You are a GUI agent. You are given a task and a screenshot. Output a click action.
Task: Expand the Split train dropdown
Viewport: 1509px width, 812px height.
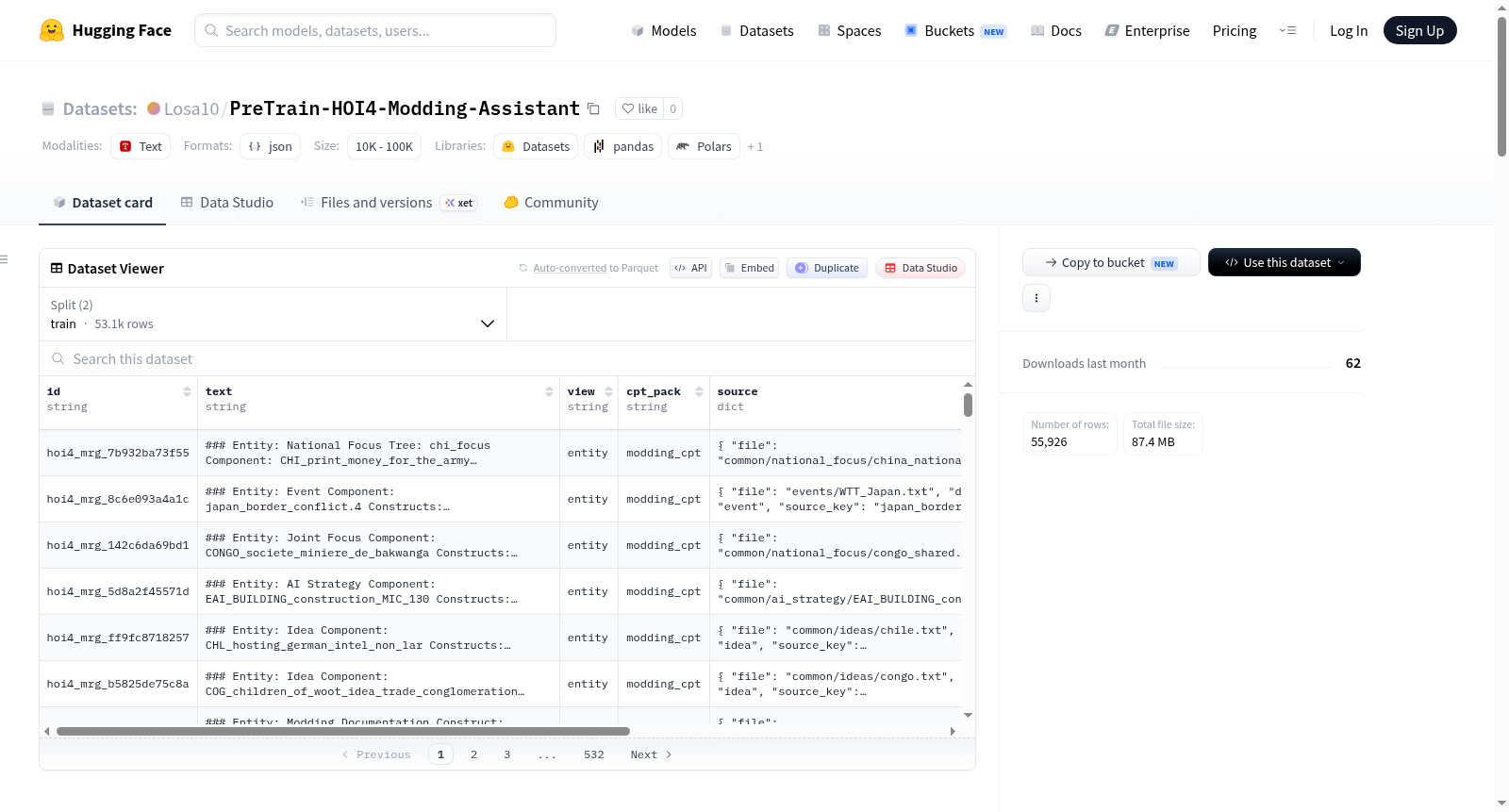(x=273, y=314)
